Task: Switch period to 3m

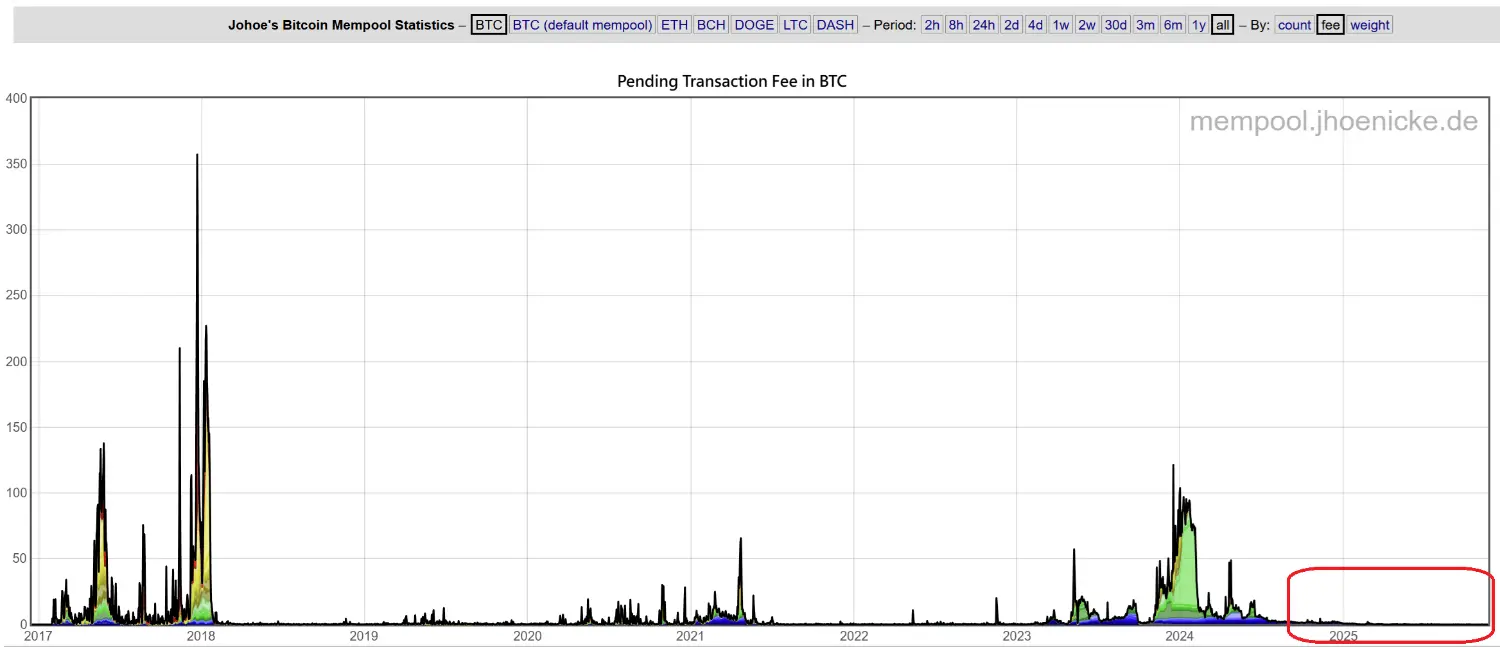Action: (1145, 25)
